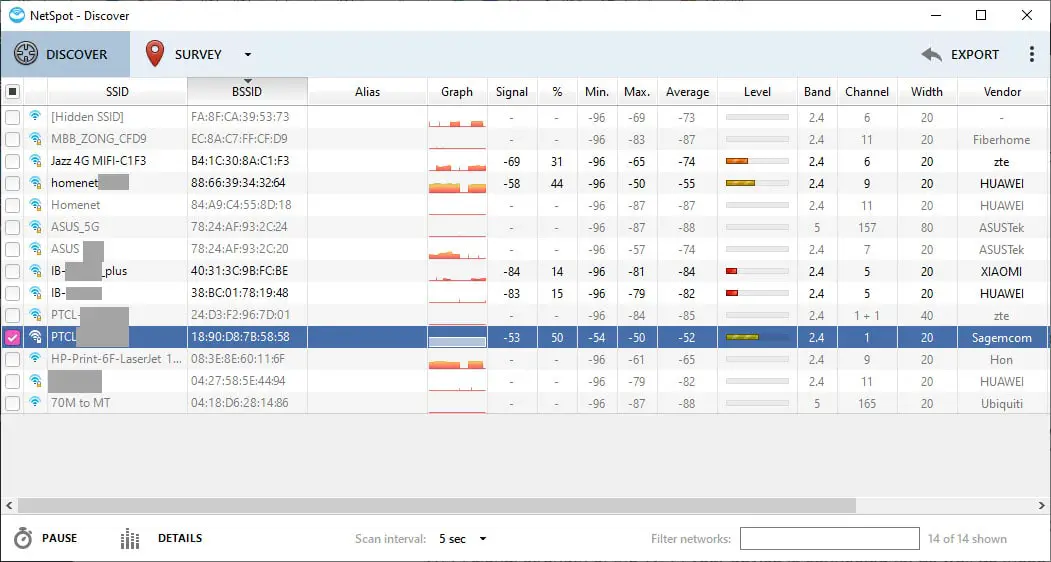Click channel cell 165
The image size is (1051, 562).
point(867,404)
